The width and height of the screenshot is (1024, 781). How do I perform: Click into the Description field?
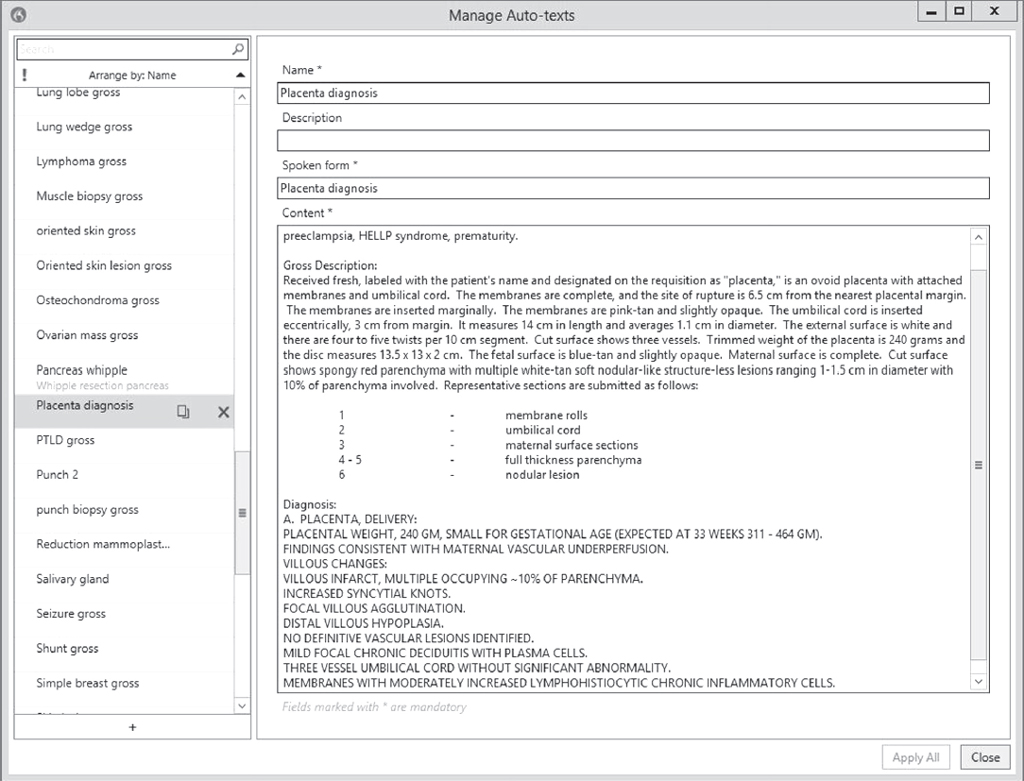click(x=633, y=141)
